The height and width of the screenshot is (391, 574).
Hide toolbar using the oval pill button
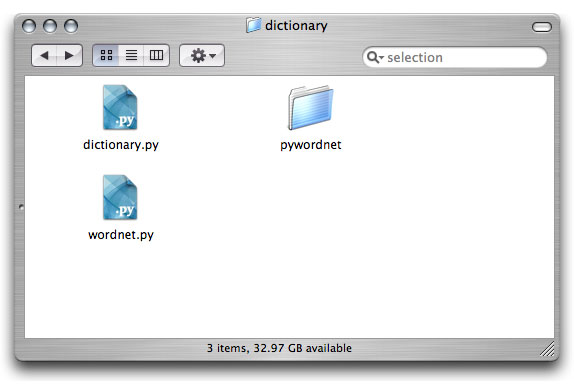(542, 27)
